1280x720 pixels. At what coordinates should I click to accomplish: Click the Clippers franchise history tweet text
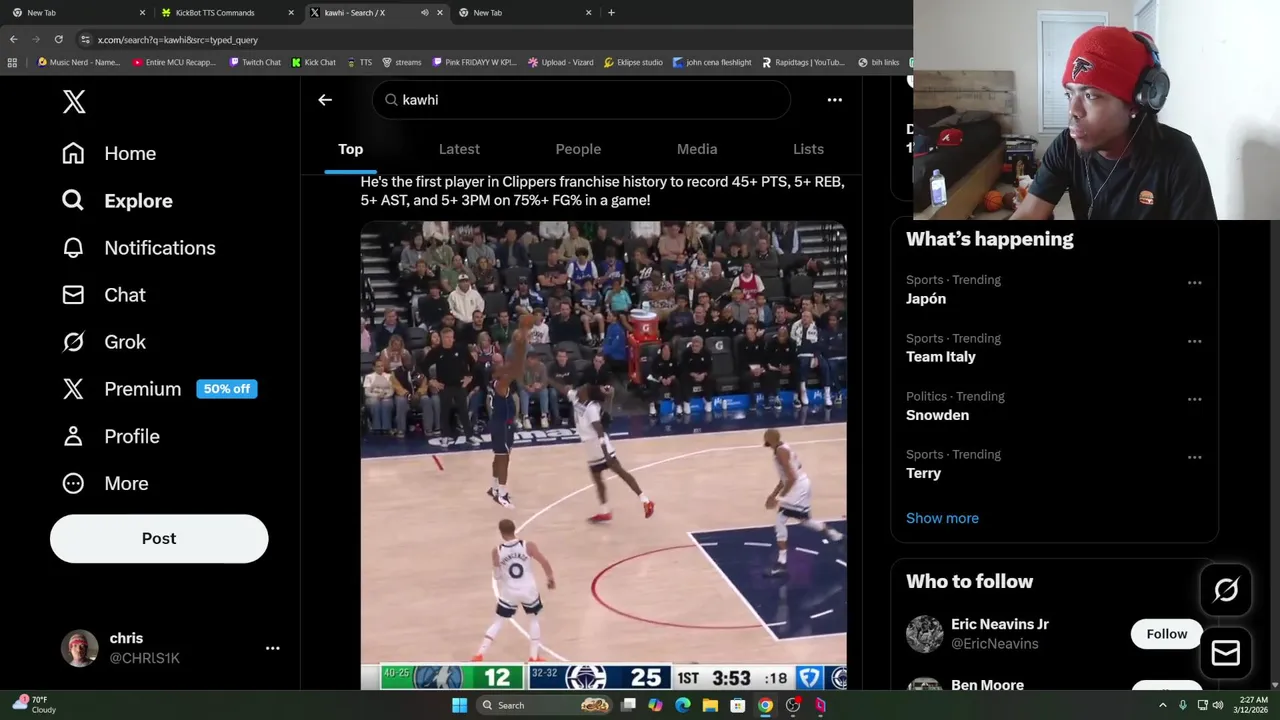(602, 191)
